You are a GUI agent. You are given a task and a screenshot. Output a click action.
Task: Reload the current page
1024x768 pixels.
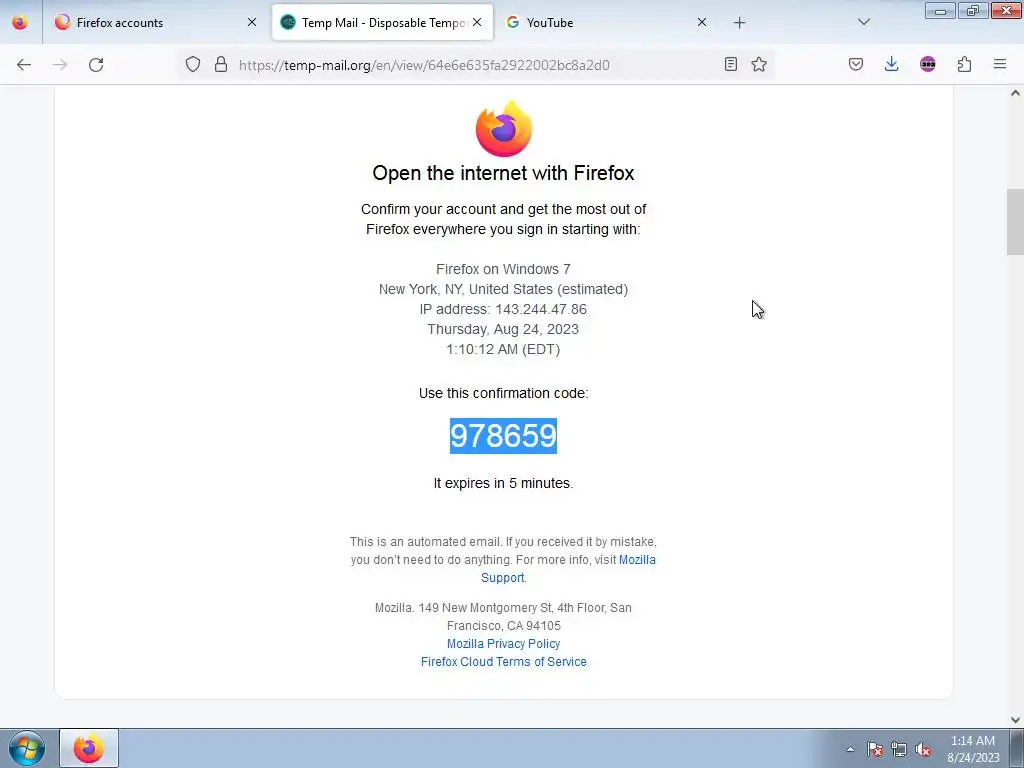(x=96, y=65)
